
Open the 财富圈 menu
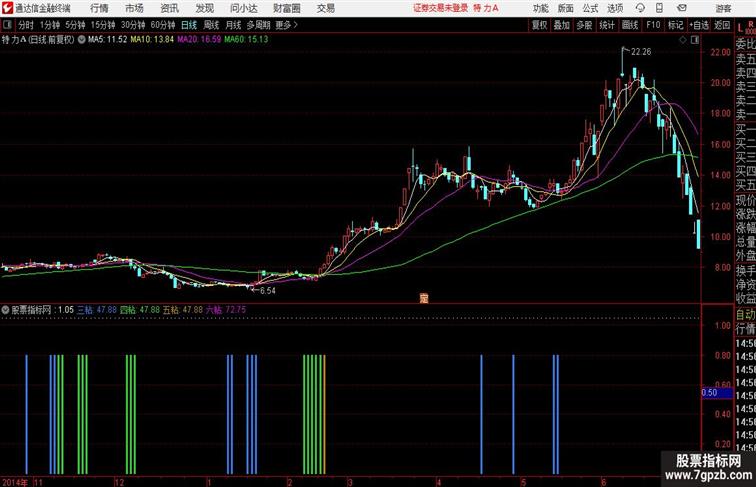(286, 8)
